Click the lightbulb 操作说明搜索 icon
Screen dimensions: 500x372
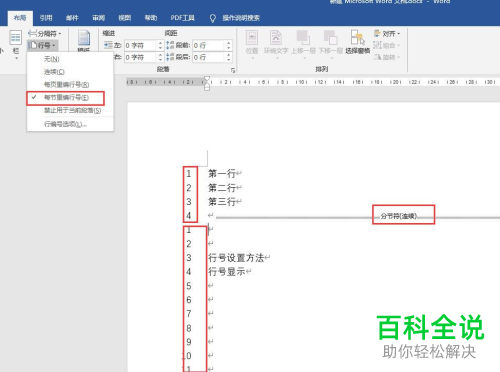[x=213, y=18]
